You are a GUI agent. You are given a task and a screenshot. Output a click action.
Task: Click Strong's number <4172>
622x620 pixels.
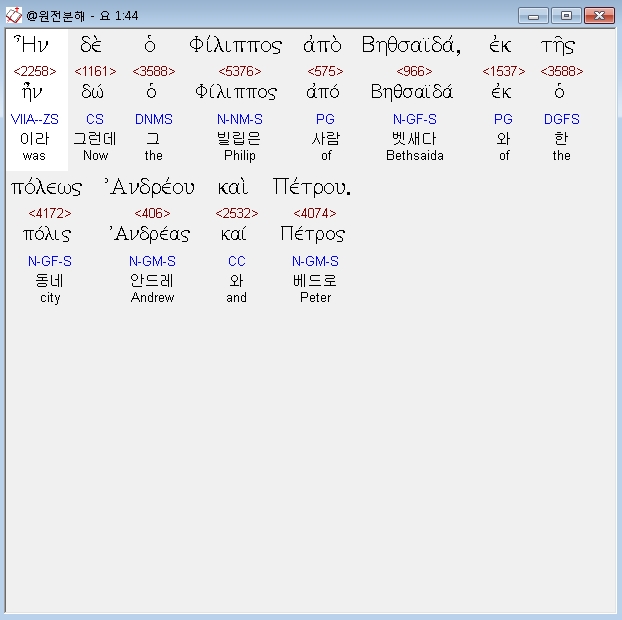(50, 213)
